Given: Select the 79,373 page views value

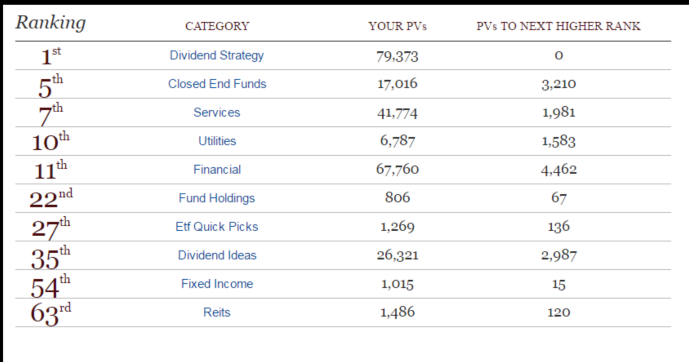Looking at the screenshot, I should click(x=397, y=56).
